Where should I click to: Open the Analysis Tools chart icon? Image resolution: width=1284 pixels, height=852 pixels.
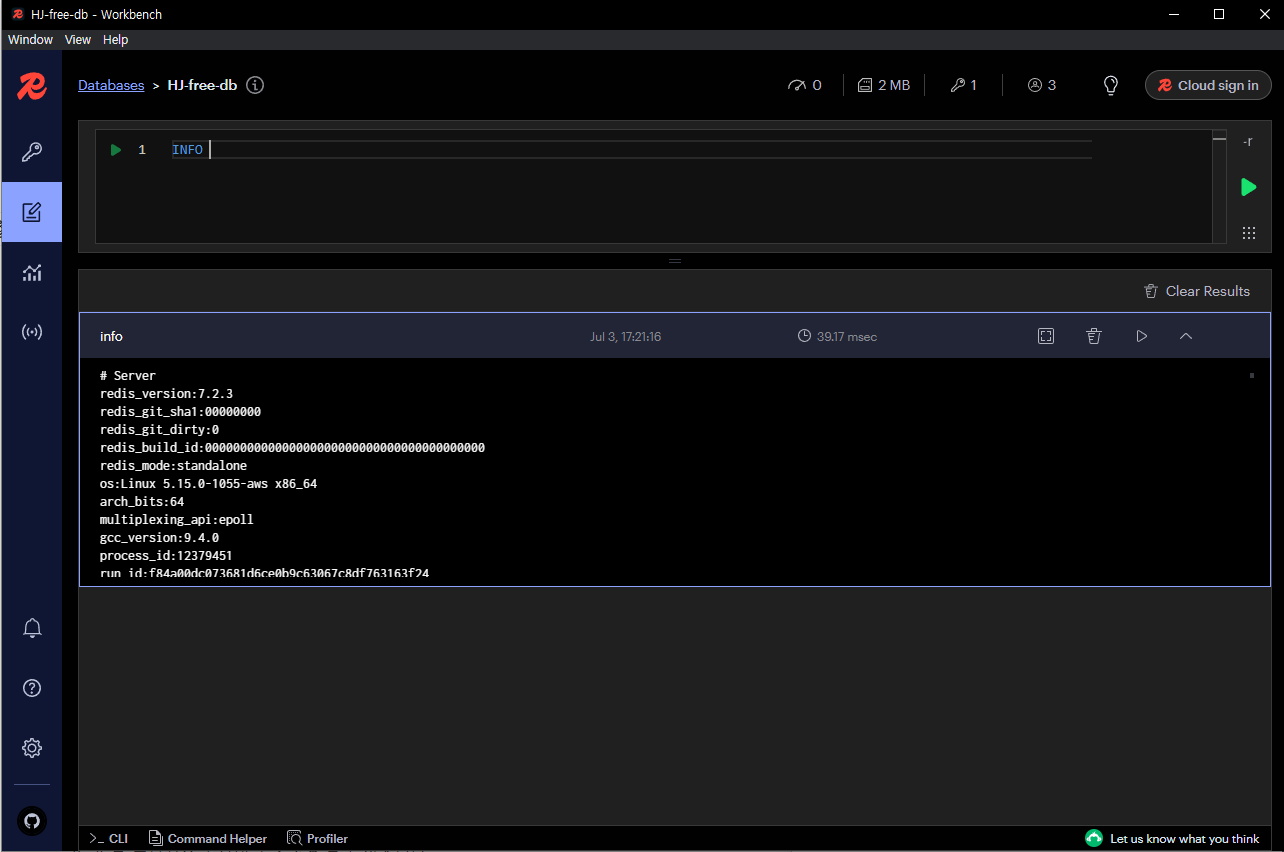click(32, 272)
